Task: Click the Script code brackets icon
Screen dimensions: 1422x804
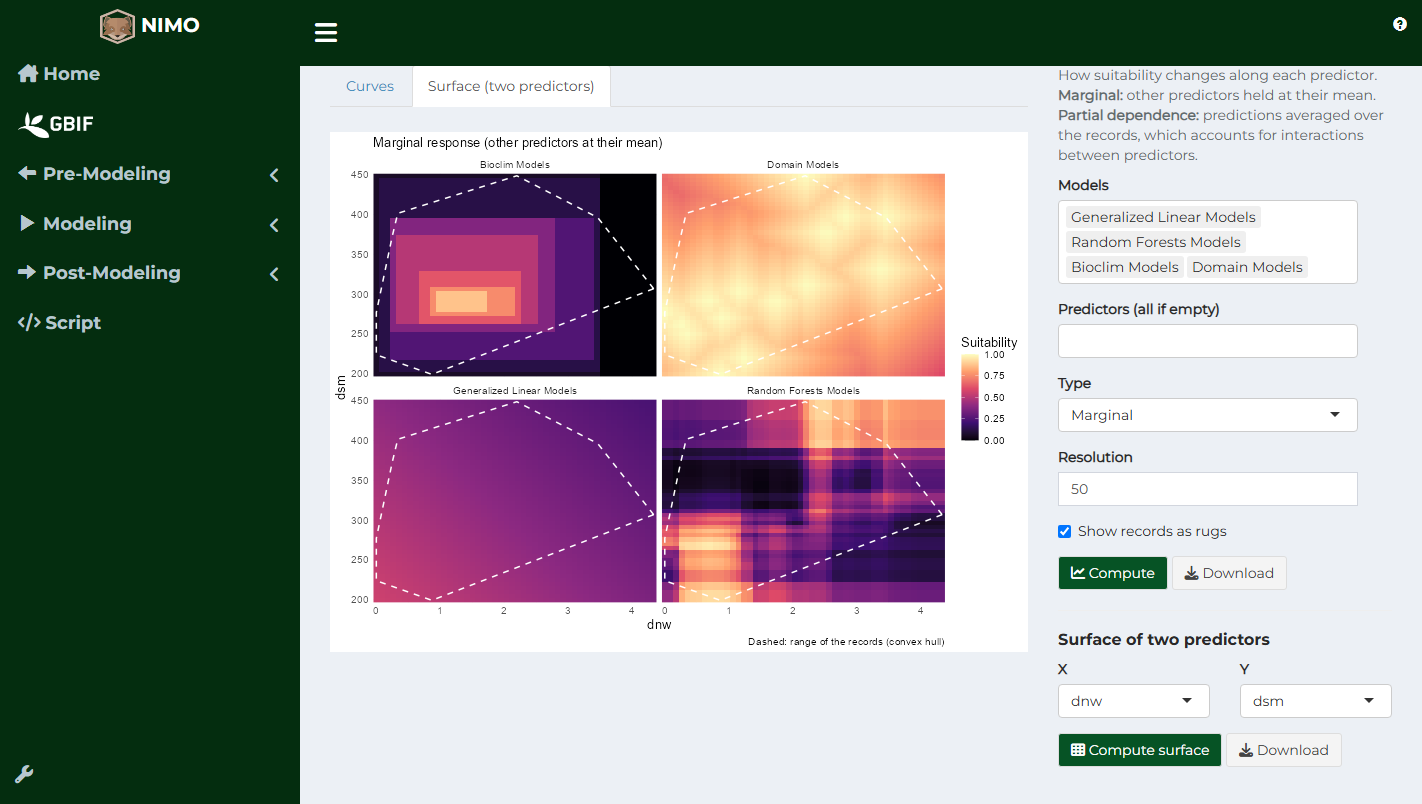Action: (29, 322)
